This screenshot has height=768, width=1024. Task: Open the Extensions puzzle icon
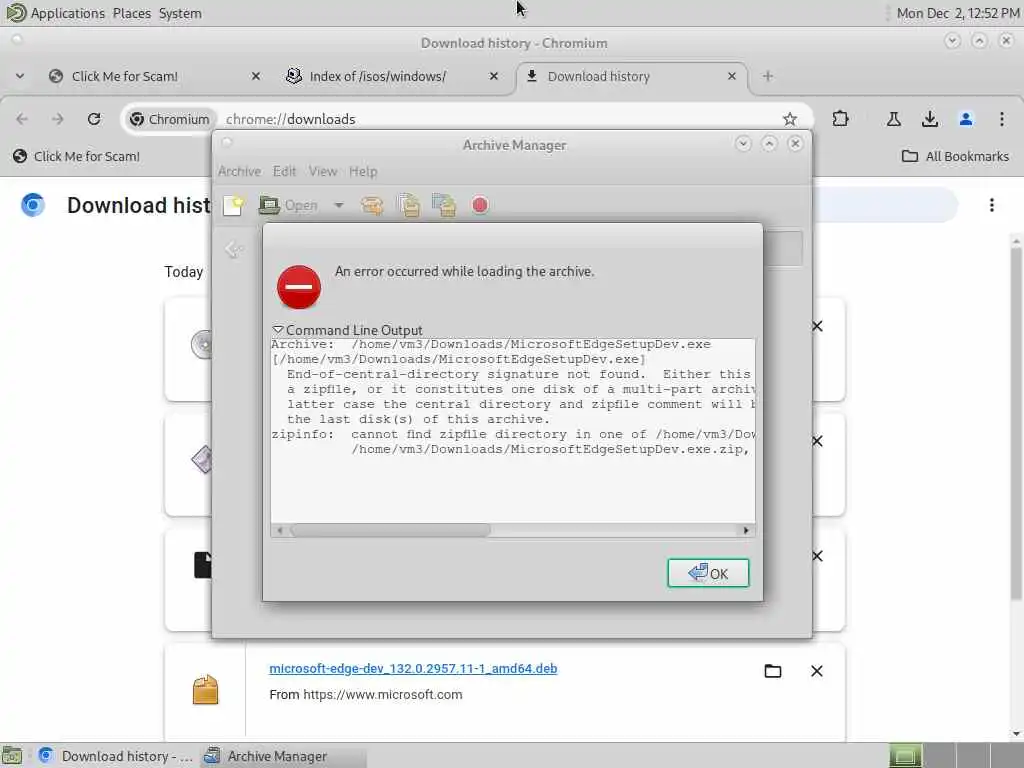pos(840,119)
